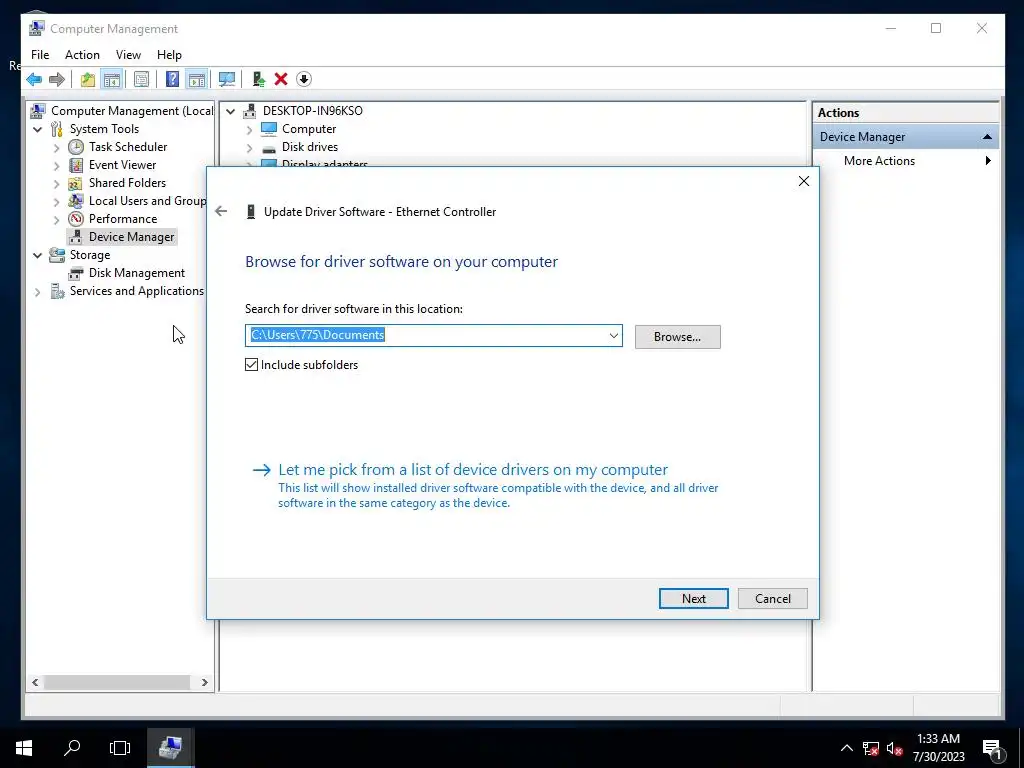Collapse the System Tools tree node
Image resolution: width=1024 pixels, height=768 pixels.
tap(38, 129)
